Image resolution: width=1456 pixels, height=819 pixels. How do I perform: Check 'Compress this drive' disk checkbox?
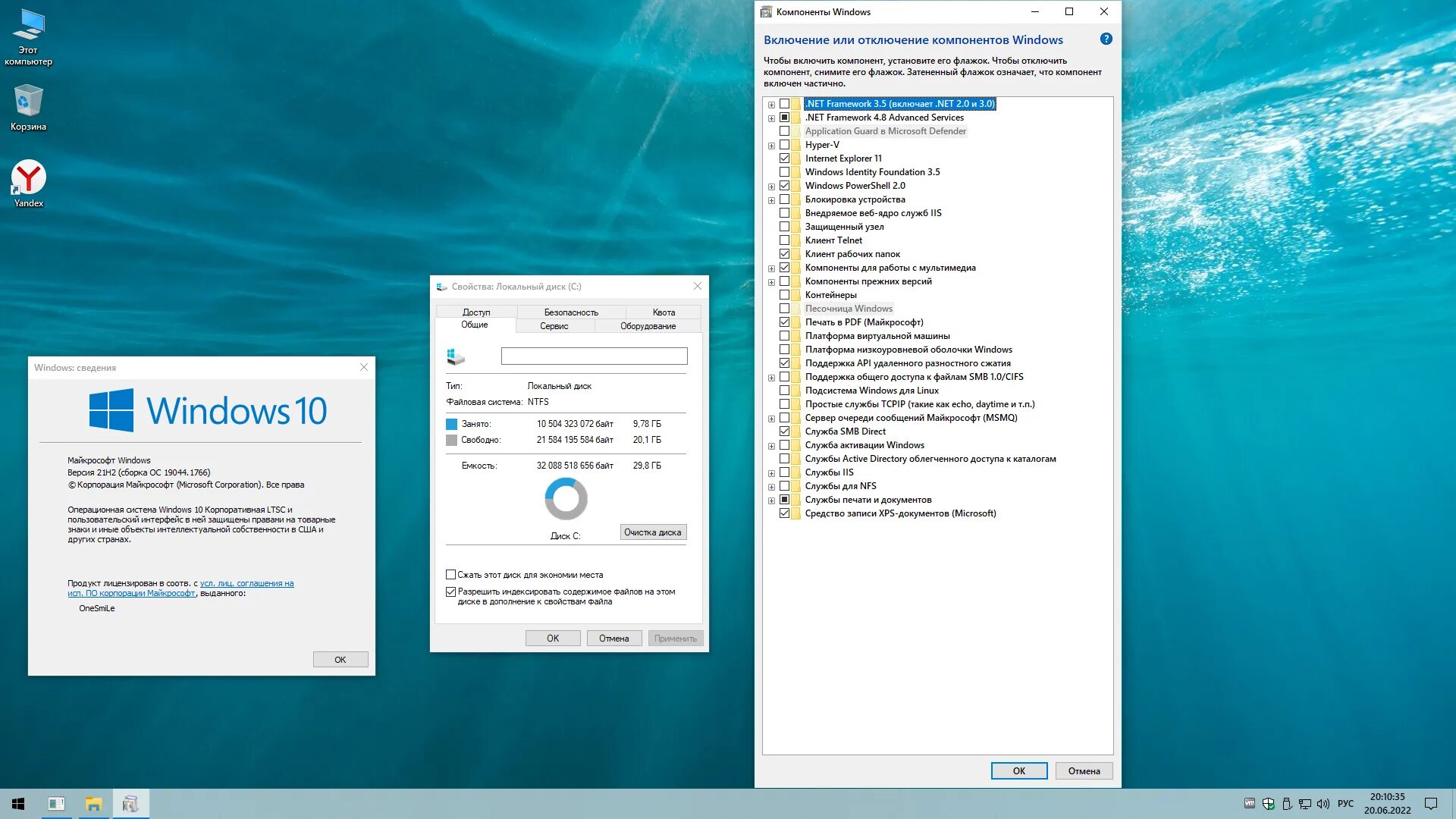point(451,575)
